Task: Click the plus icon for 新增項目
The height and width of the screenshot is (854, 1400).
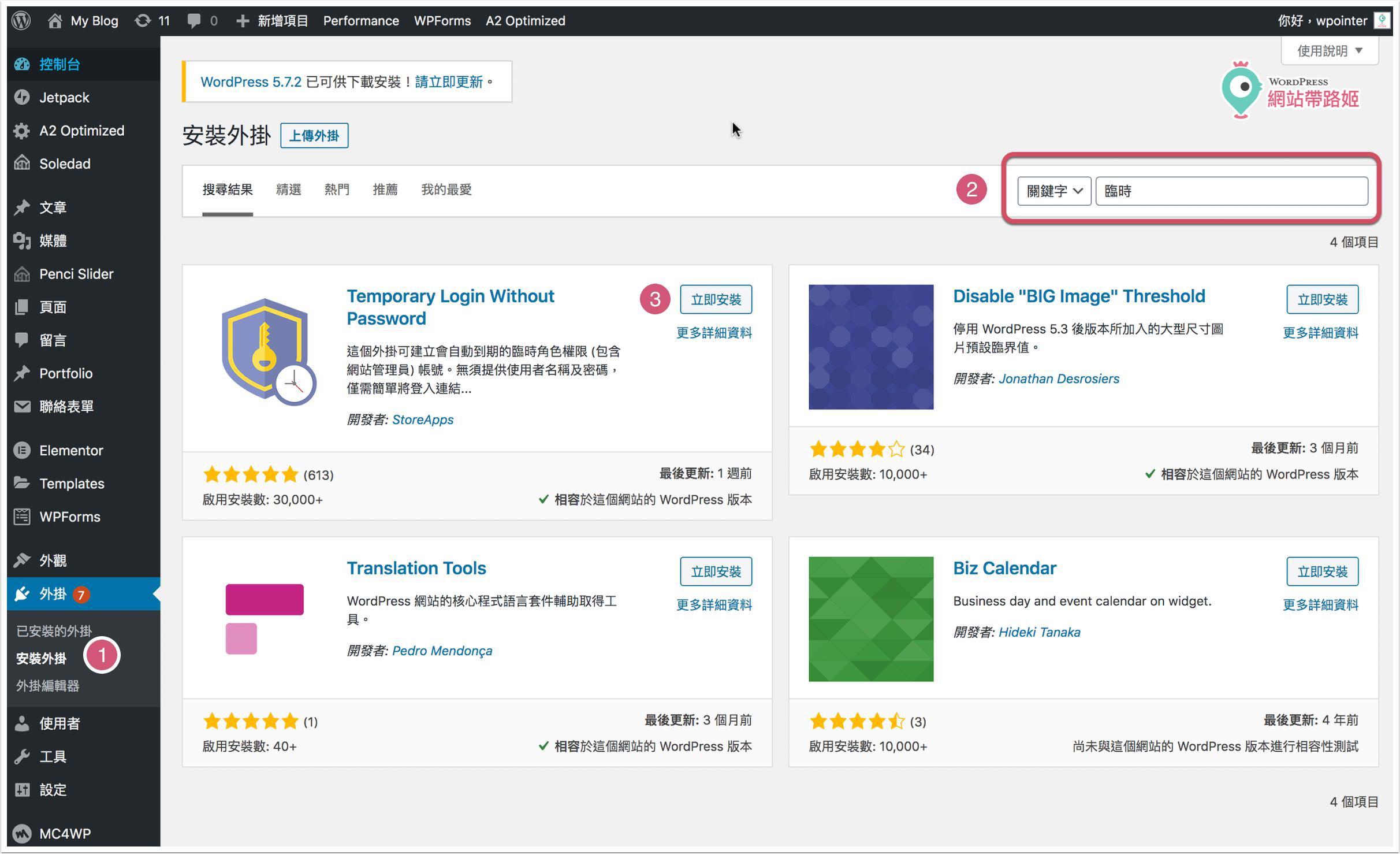Action: (x=243, y=21)
